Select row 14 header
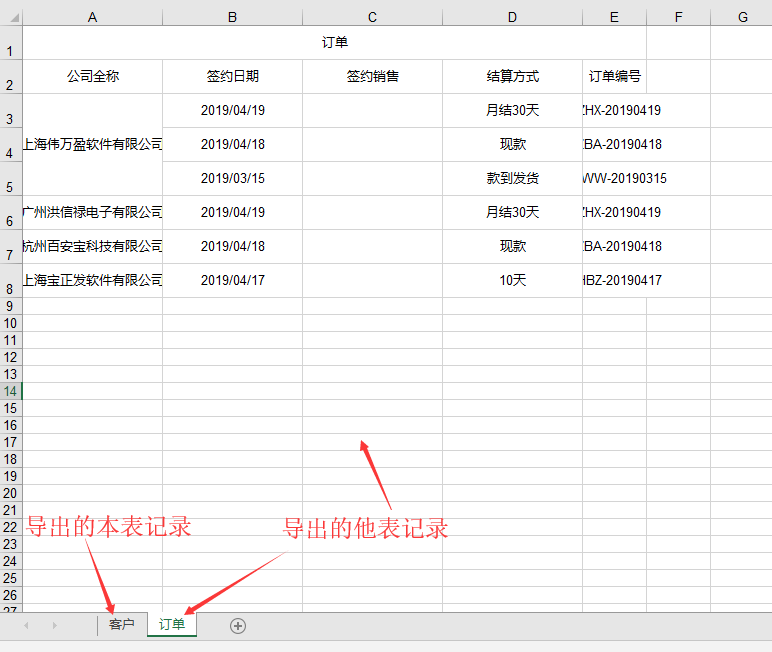Screen dimensions: 772x652 point(11,391)
